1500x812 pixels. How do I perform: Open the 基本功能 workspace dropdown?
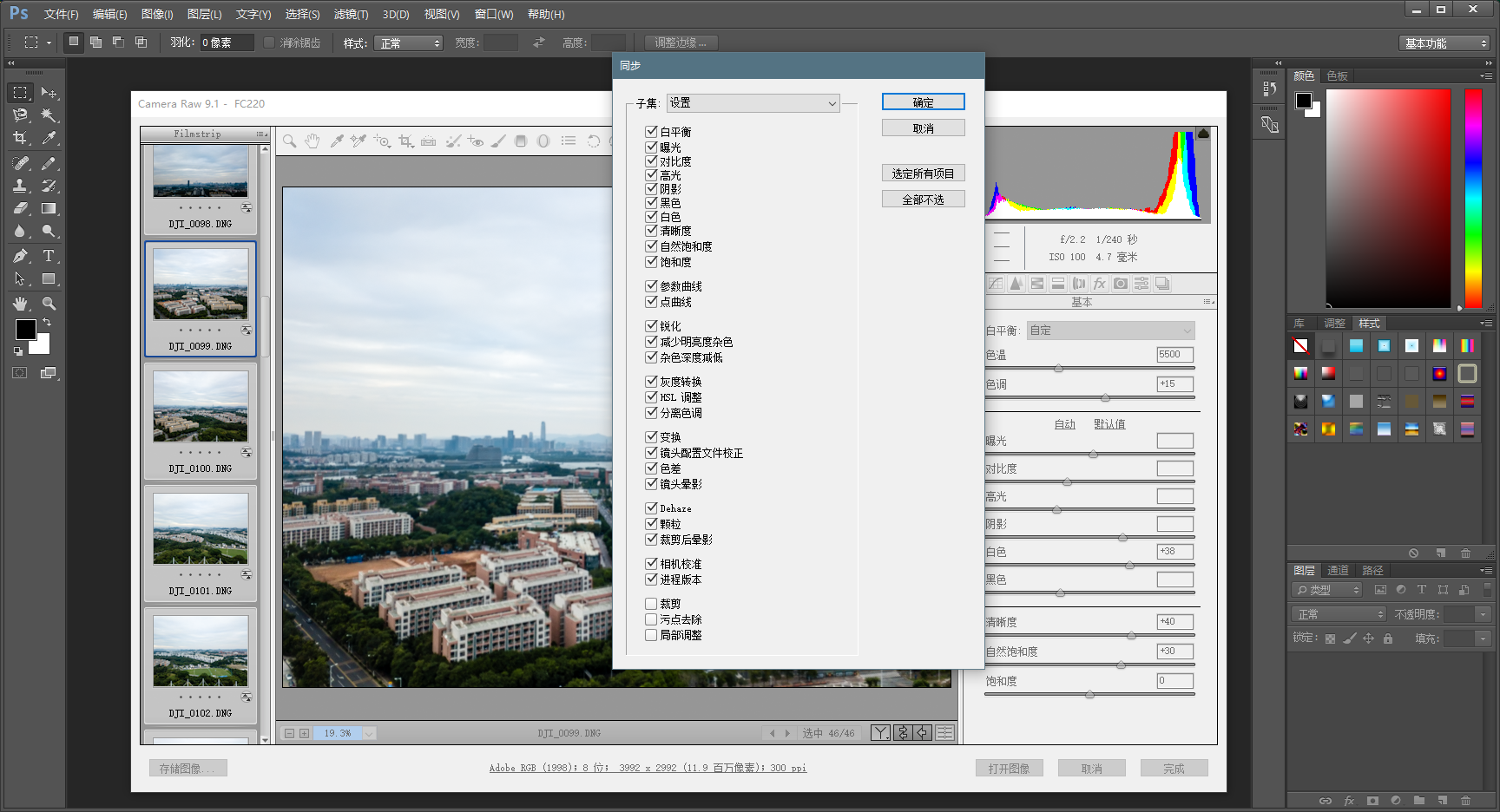coord(1444,43)
